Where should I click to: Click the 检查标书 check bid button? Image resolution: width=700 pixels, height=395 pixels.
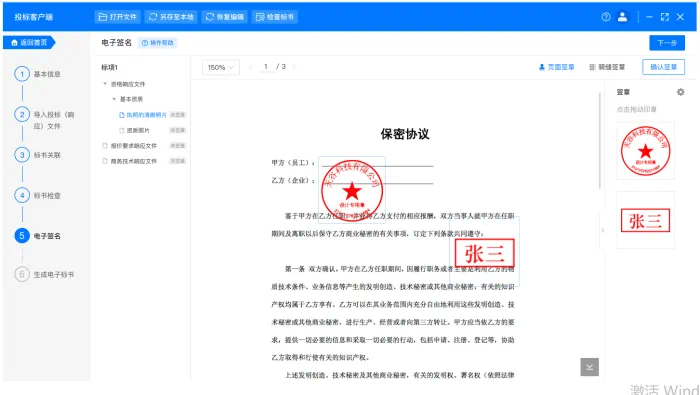pyautogui.click(x=275, y=17)
